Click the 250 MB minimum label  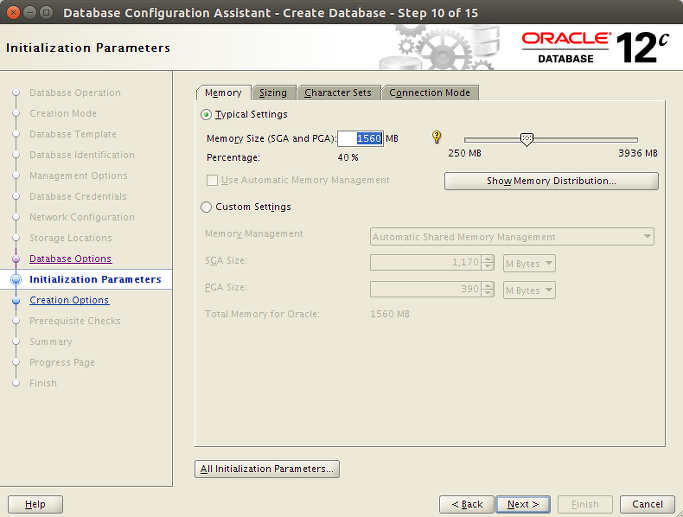click(x=465, y=153)
